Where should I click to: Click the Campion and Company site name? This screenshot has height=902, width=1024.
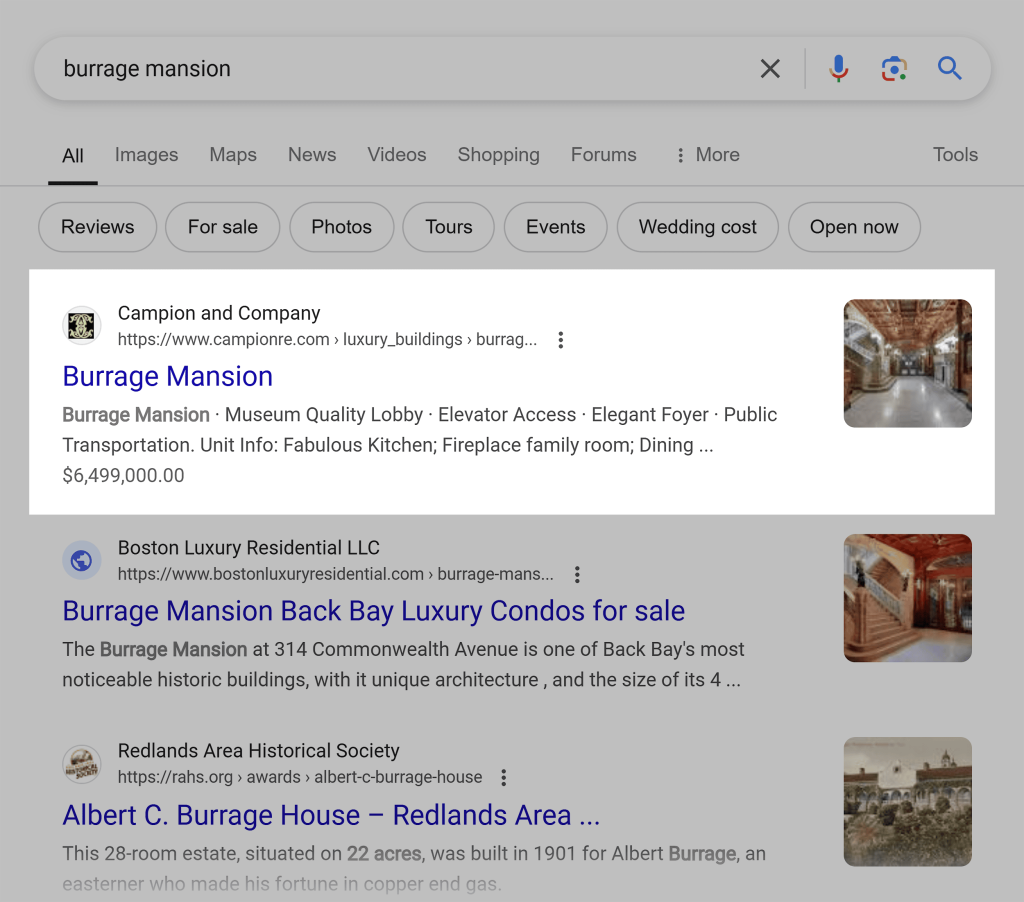(x=219, y=314)
